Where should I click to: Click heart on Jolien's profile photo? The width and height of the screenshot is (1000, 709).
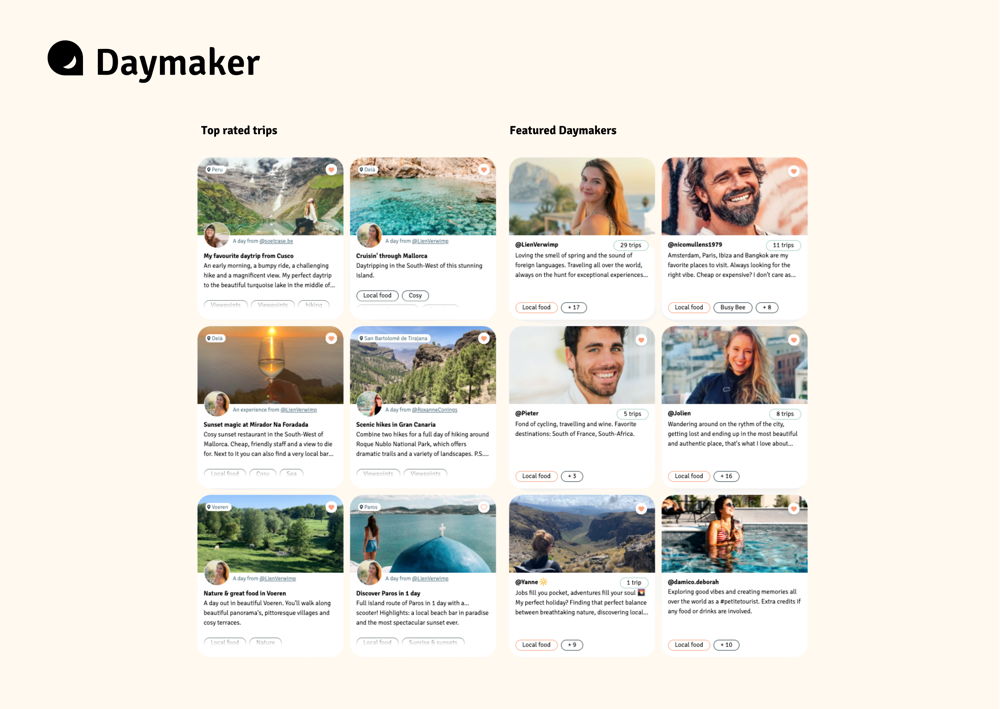[793, 340]
